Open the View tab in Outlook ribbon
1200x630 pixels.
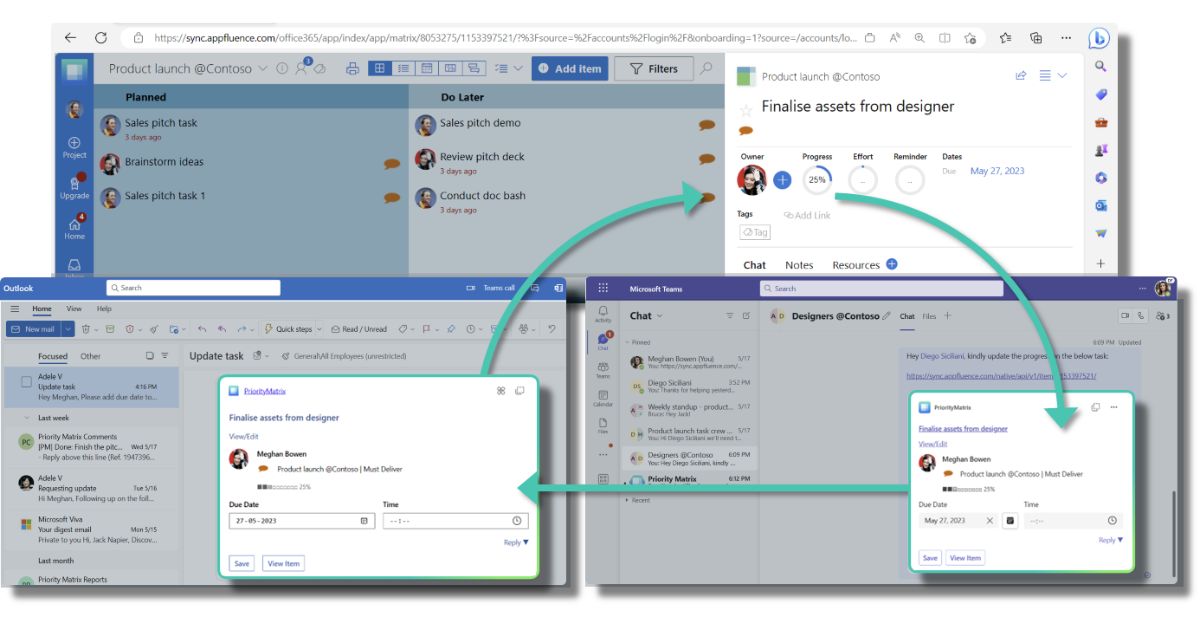tap(74, 309)
